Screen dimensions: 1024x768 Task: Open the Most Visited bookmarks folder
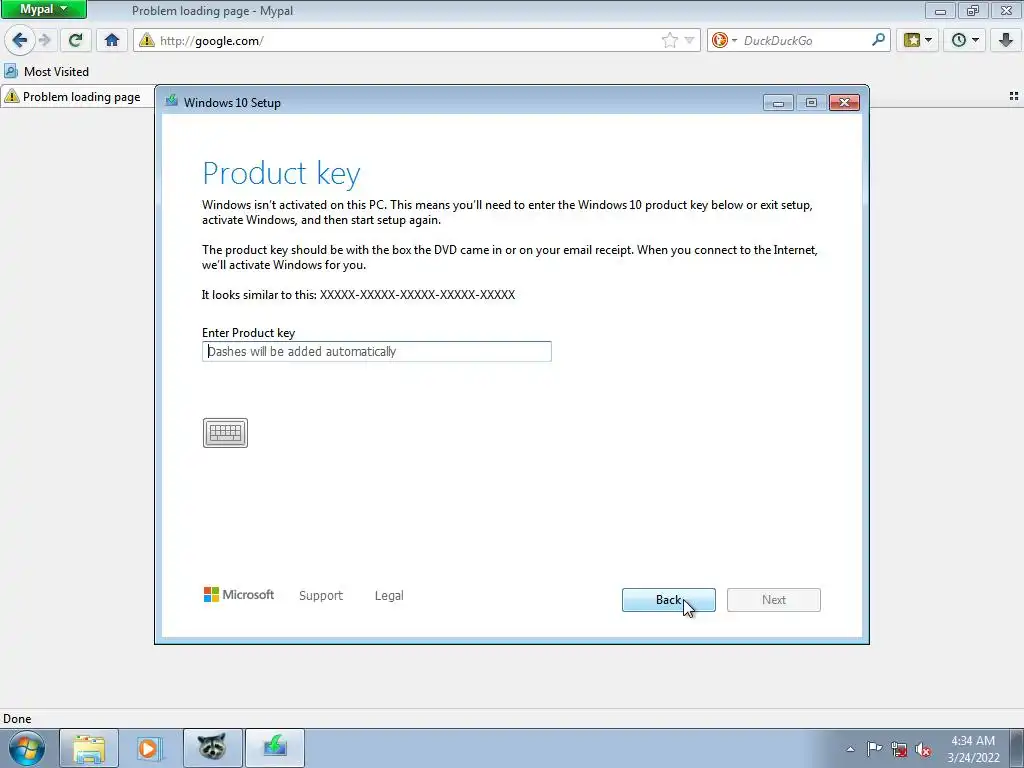[x=46, y=71]
